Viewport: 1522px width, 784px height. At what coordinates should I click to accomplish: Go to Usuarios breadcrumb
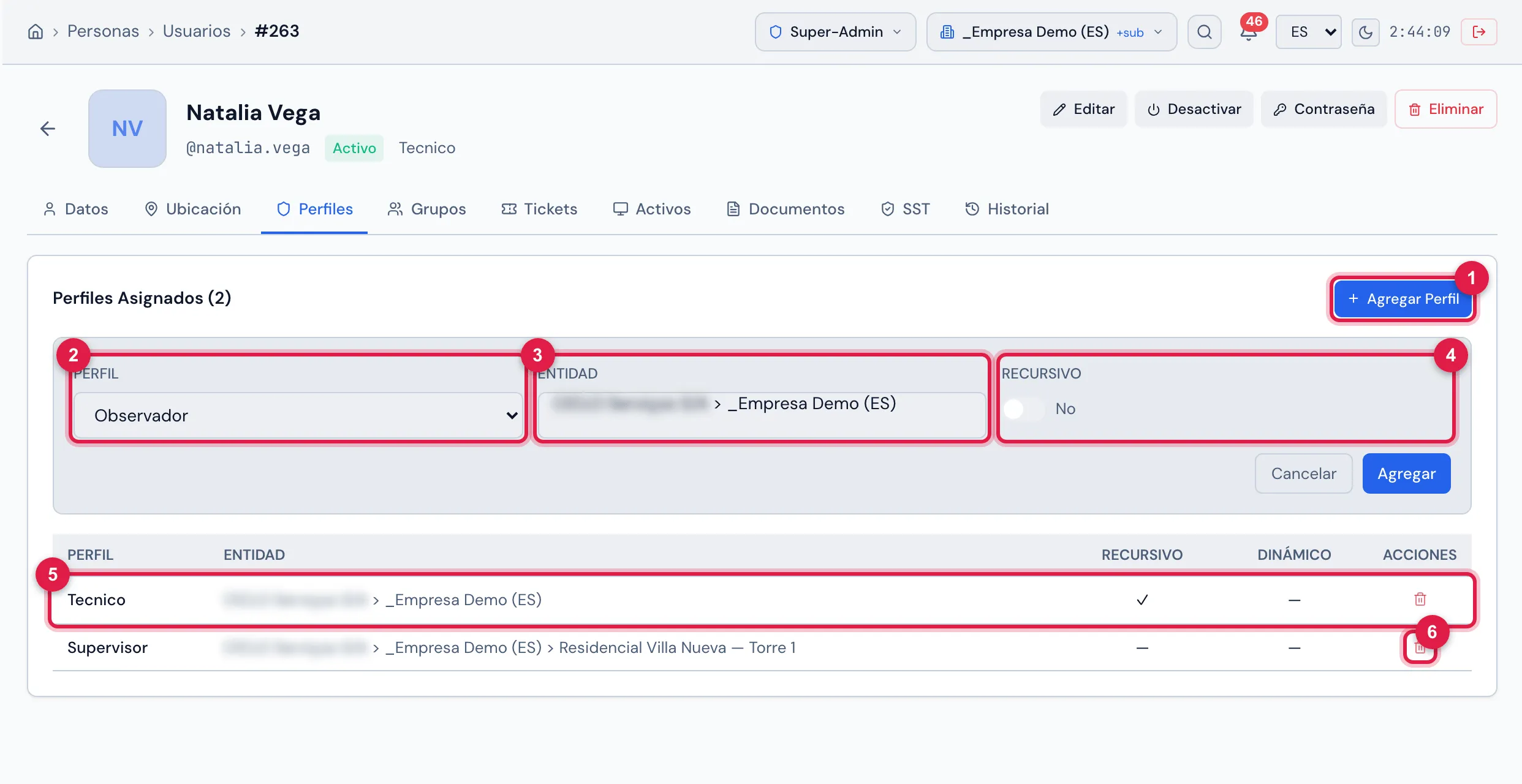point(196,31)
